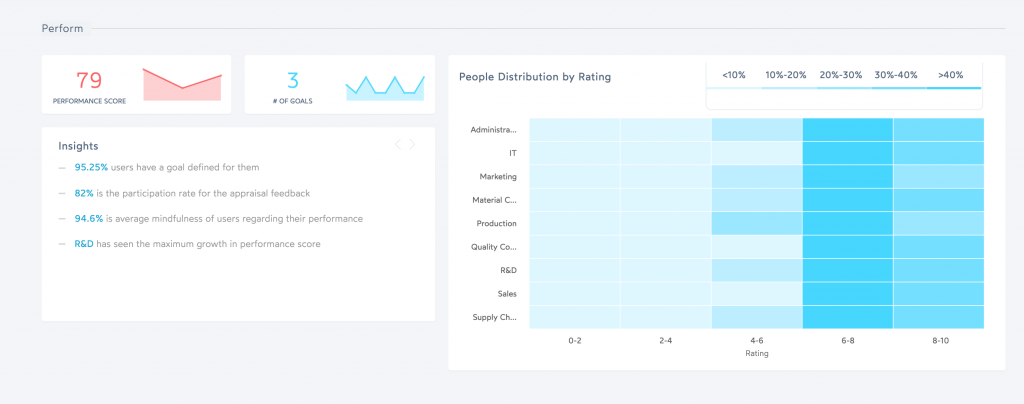1024x404 pixels.
Task: Open the R&D link in Insights
Action: click(84, 243)
